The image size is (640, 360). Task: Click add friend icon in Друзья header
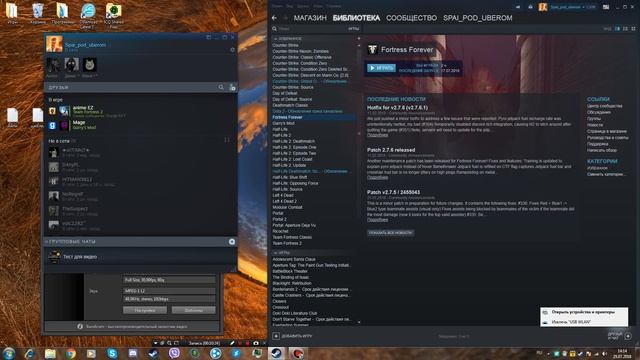232,87
